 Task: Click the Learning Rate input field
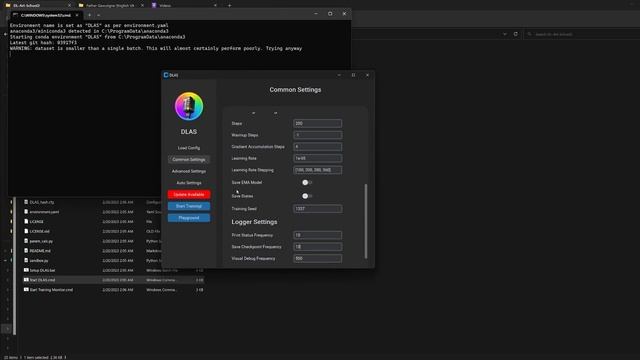pos(318,158)
